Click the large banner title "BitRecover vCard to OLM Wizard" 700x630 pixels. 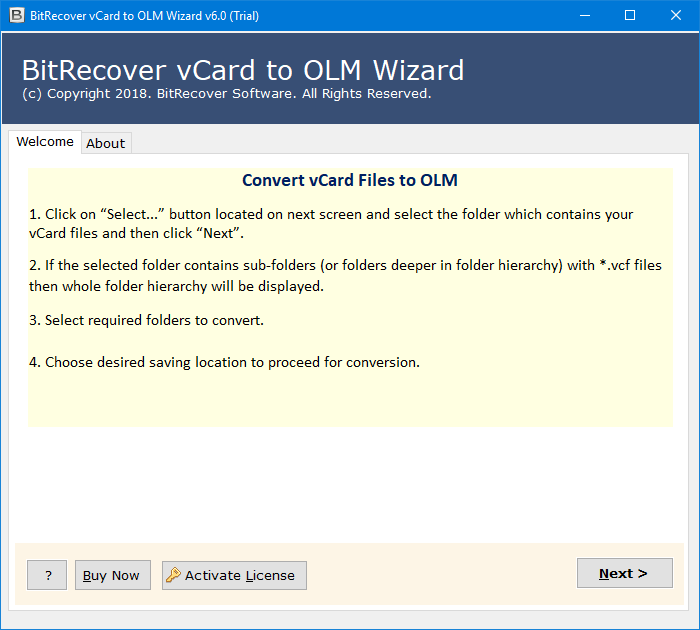click(x=243, y=70)
